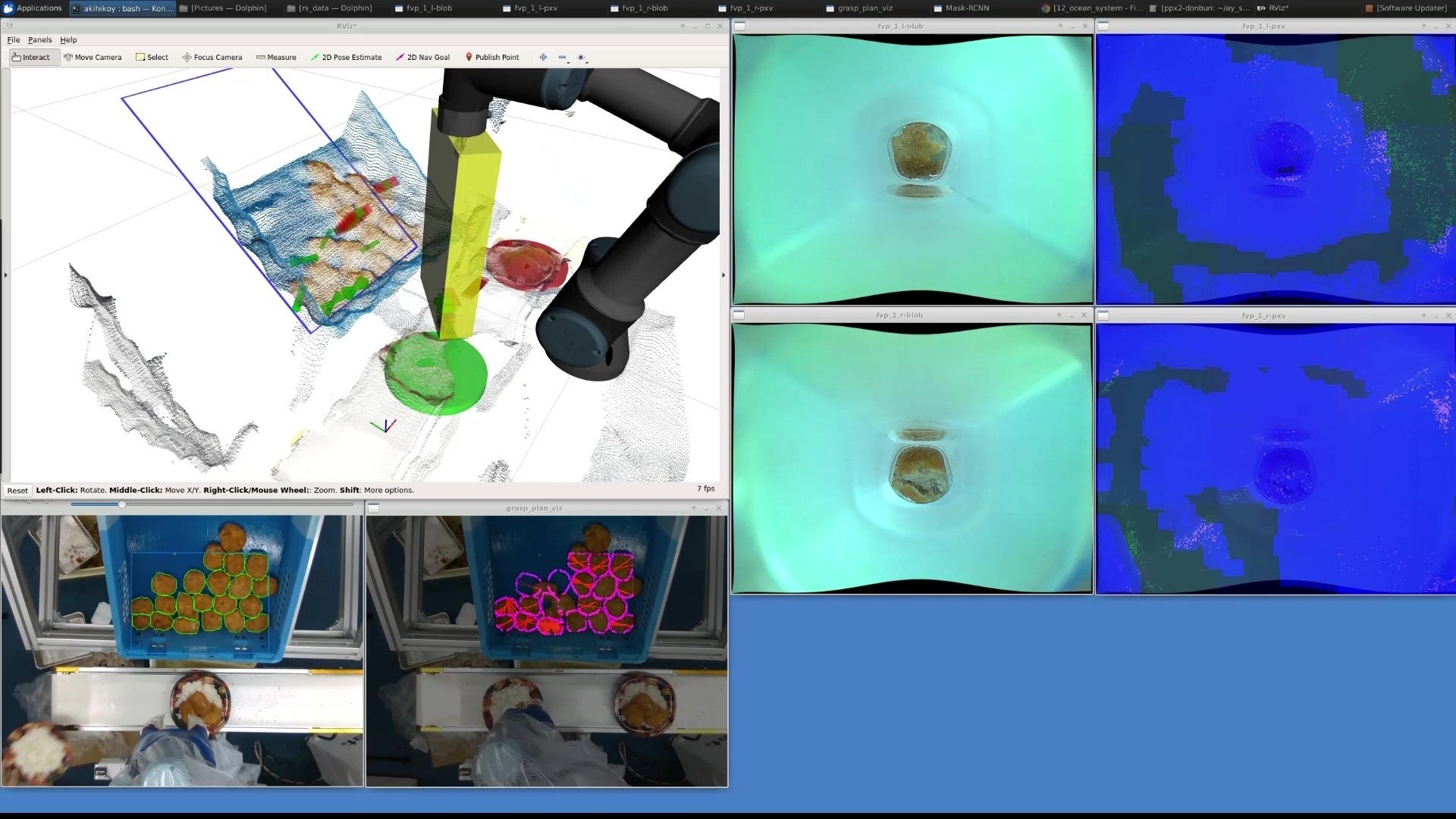Expand the collapsed right side panel arrow

pos(723,275)
